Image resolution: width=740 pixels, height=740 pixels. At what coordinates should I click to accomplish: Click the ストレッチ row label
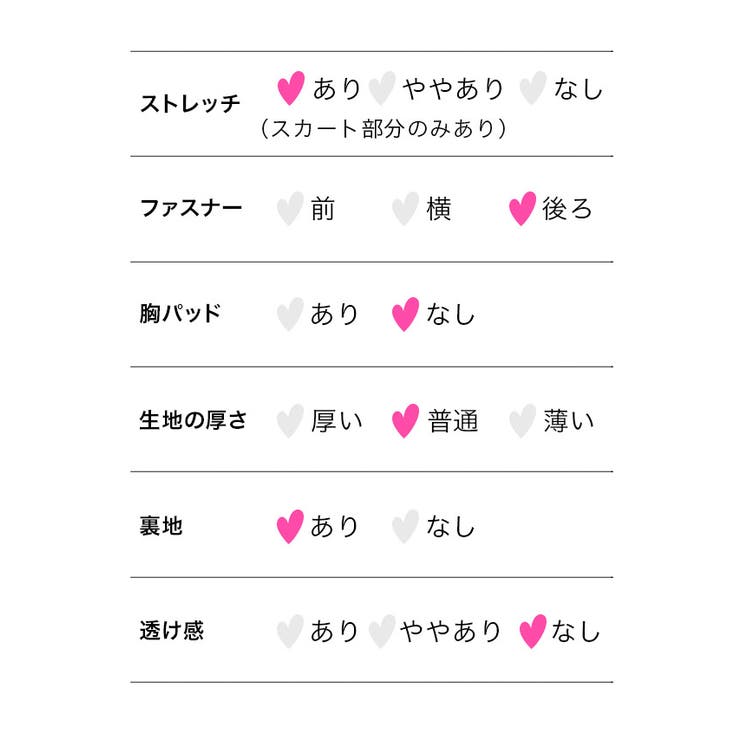coord(190,104)
